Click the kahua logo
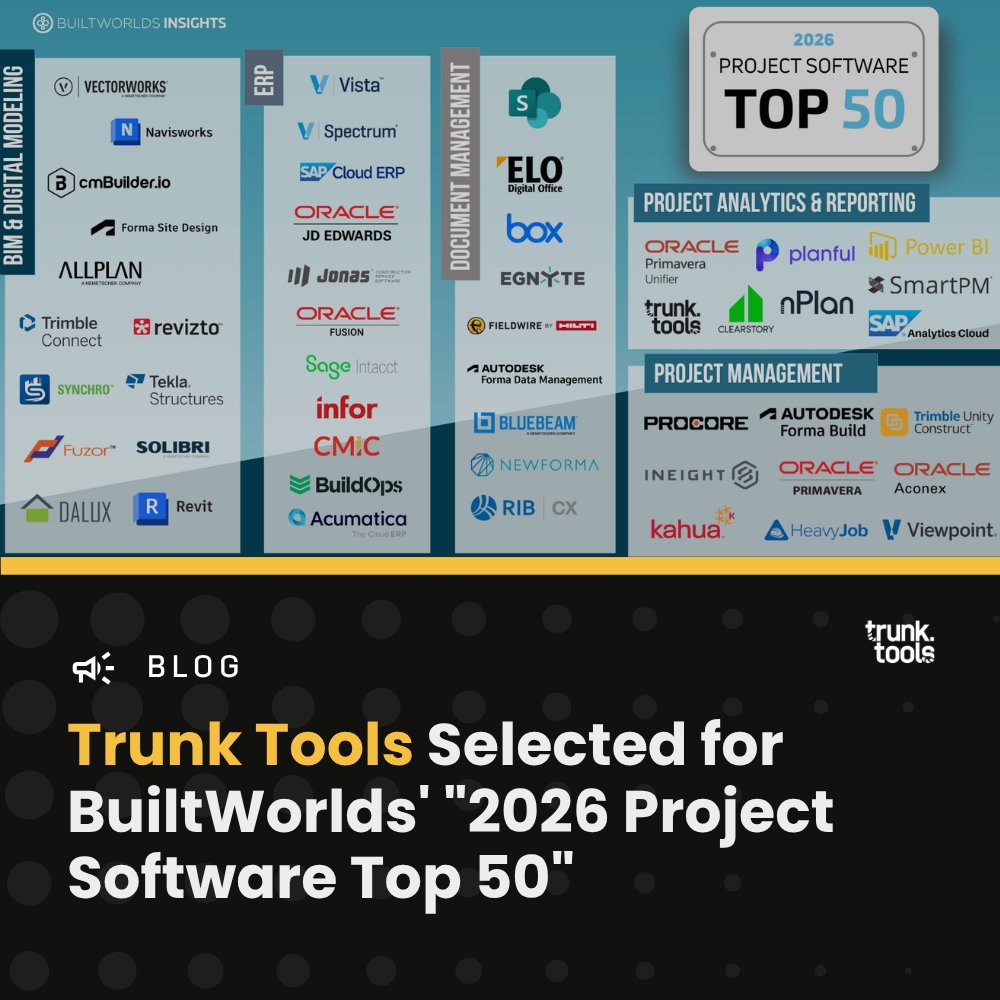The image size is (1000, 1000). point(692,524)
